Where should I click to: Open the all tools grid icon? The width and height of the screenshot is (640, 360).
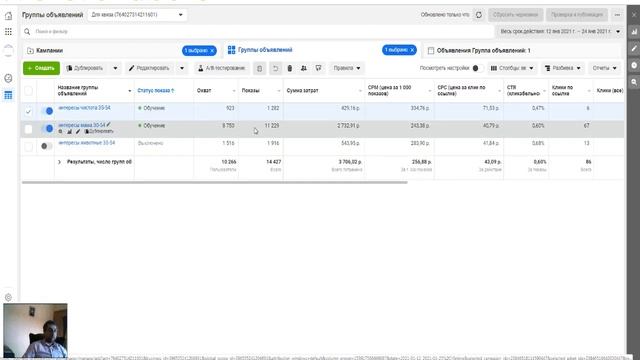tap(8, 31)
